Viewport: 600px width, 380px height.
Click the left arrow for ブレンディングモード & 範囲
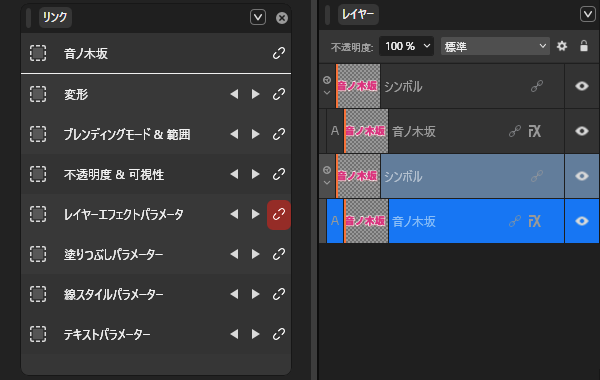[234, 134]
